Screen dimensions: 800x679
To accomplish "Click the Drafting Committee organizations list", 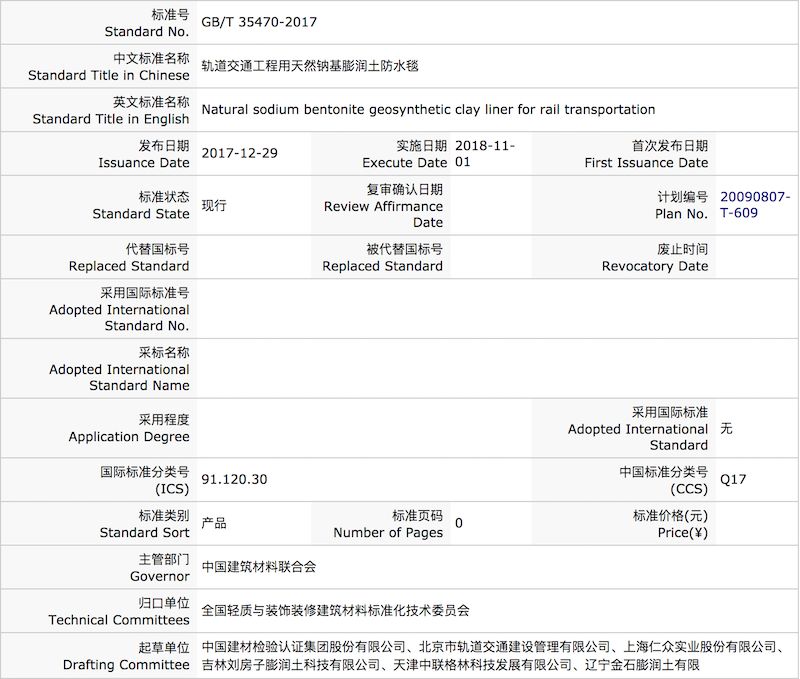I will pyautogui.click(x=490, y=655).
